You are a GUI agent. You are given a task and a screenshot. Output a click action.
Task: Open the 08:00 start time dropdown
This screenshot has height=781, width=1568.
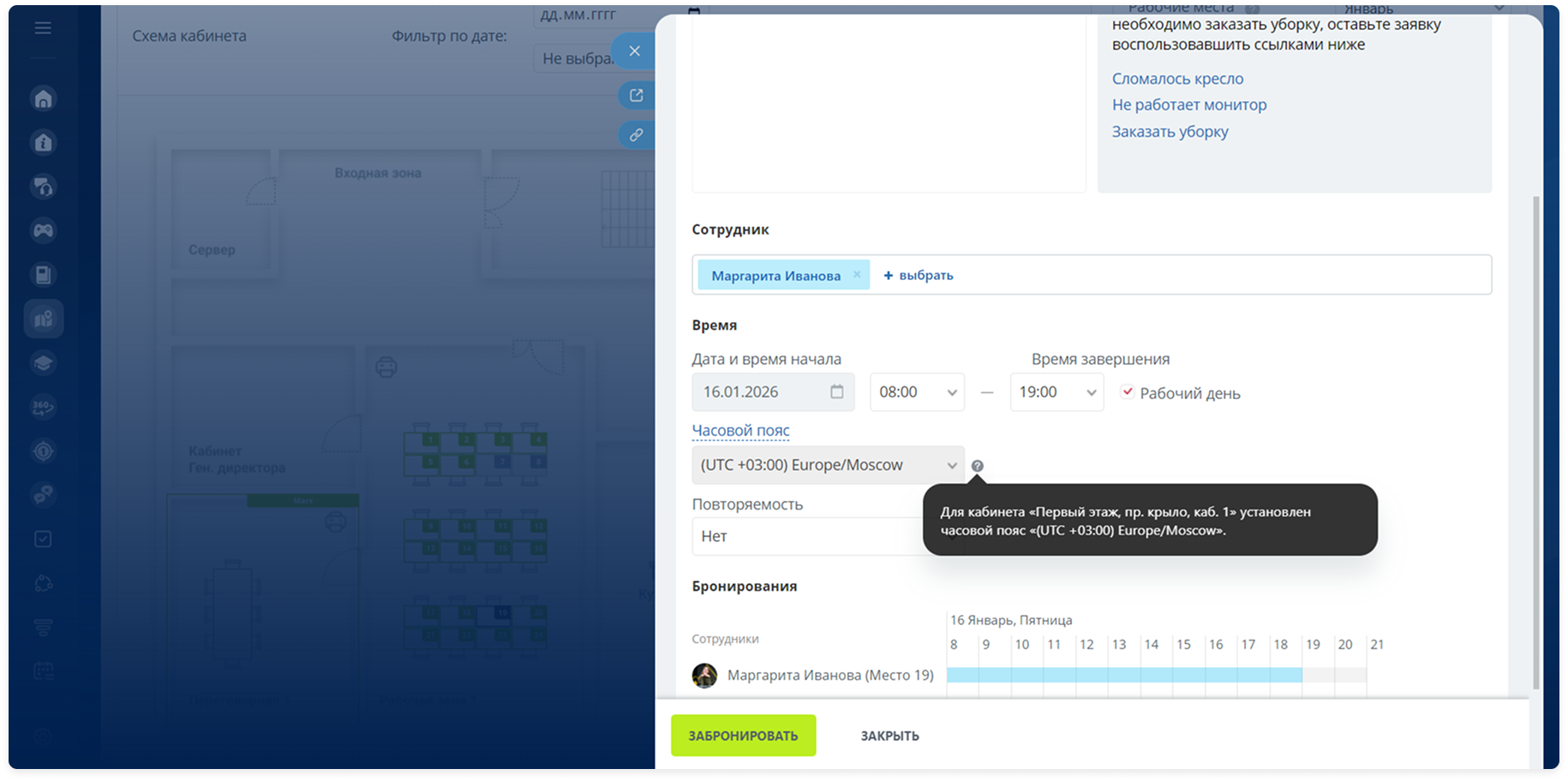click(916, 392)
